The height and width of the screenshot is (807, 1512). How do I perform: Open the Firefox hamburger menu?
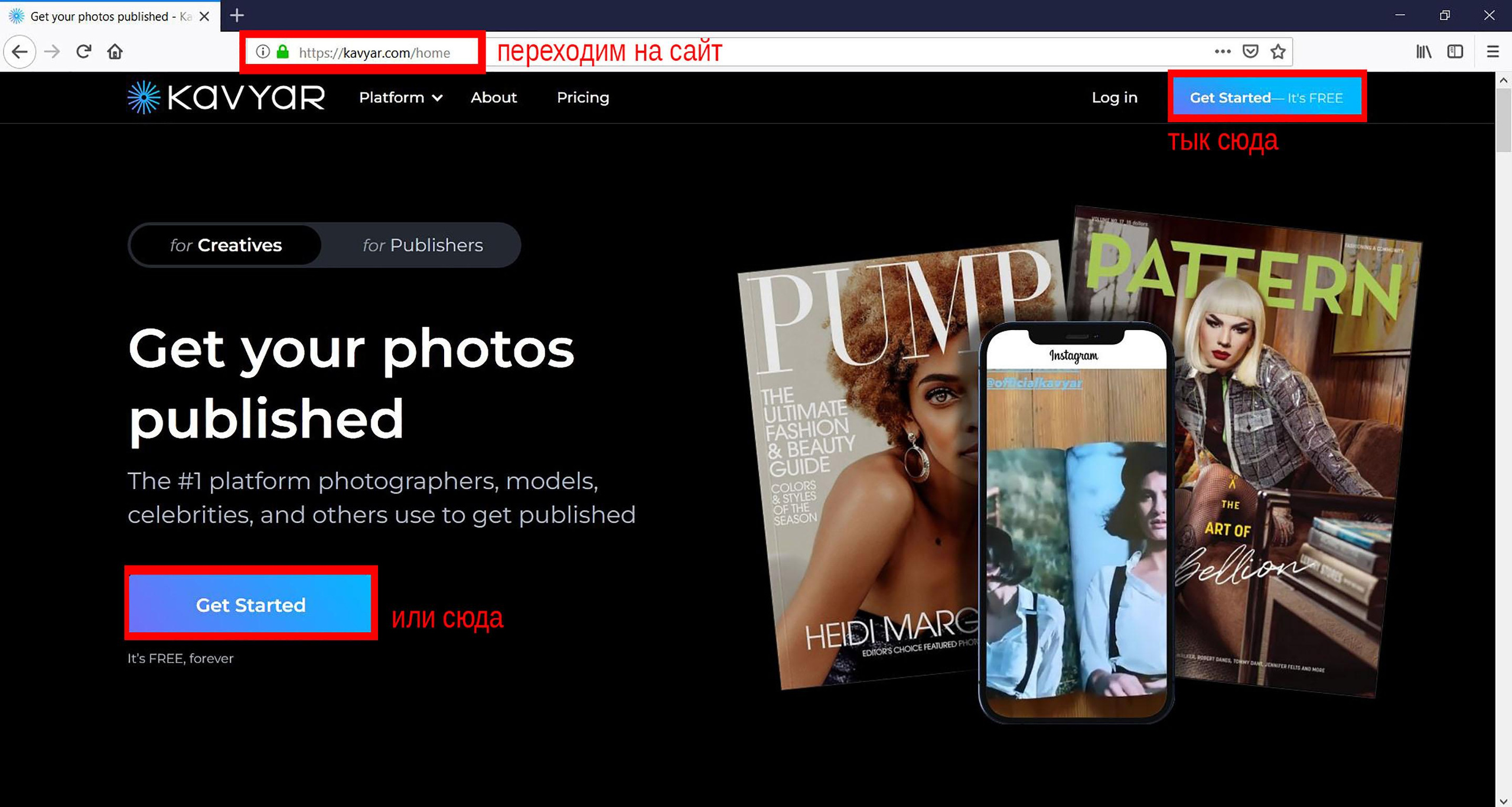[x=1493, y=52]
